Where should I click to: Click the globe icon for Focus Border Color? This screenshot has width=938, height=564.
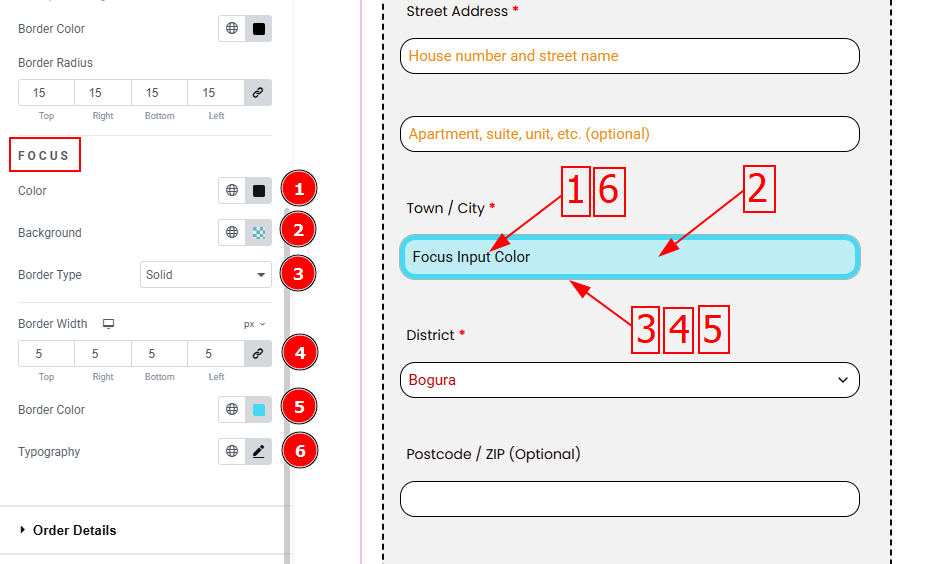232,410
